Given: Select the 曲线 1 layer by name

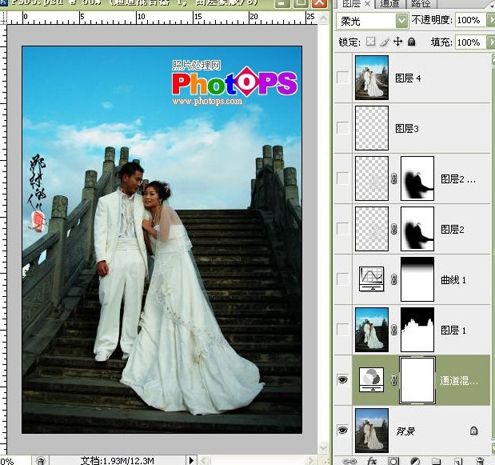Looking at the screenshot, I should (453, 280).
